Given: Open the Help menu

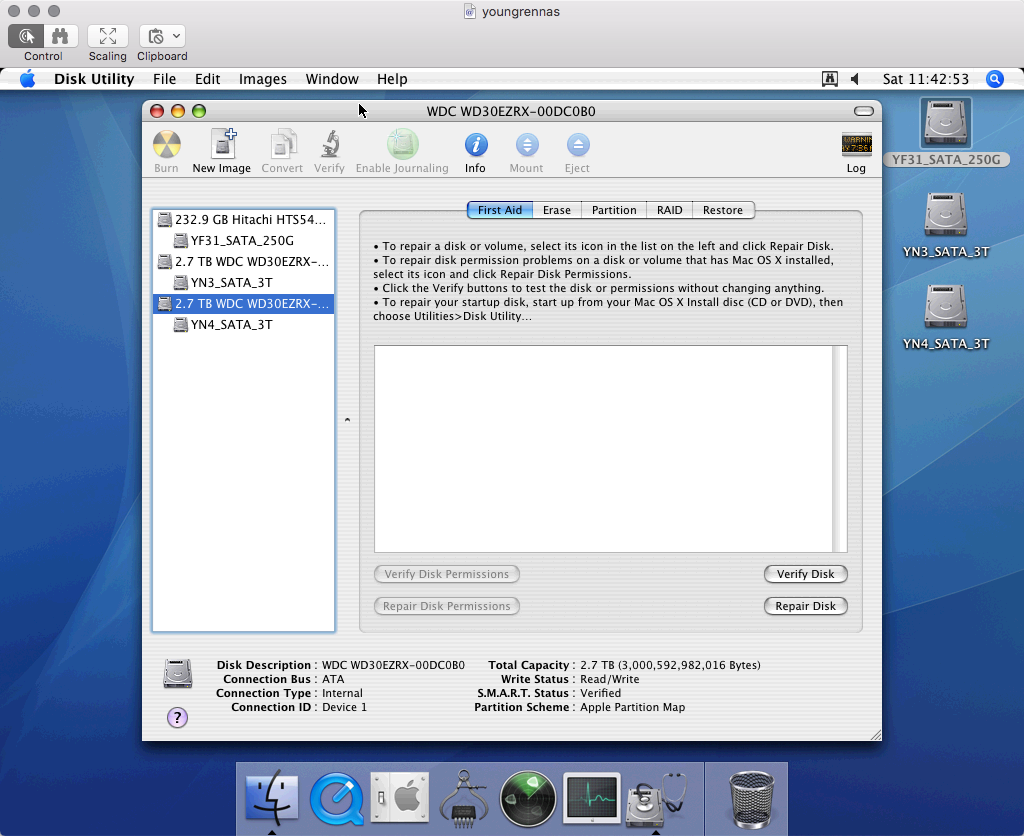Looking at the screenshot, I should 392,79.
